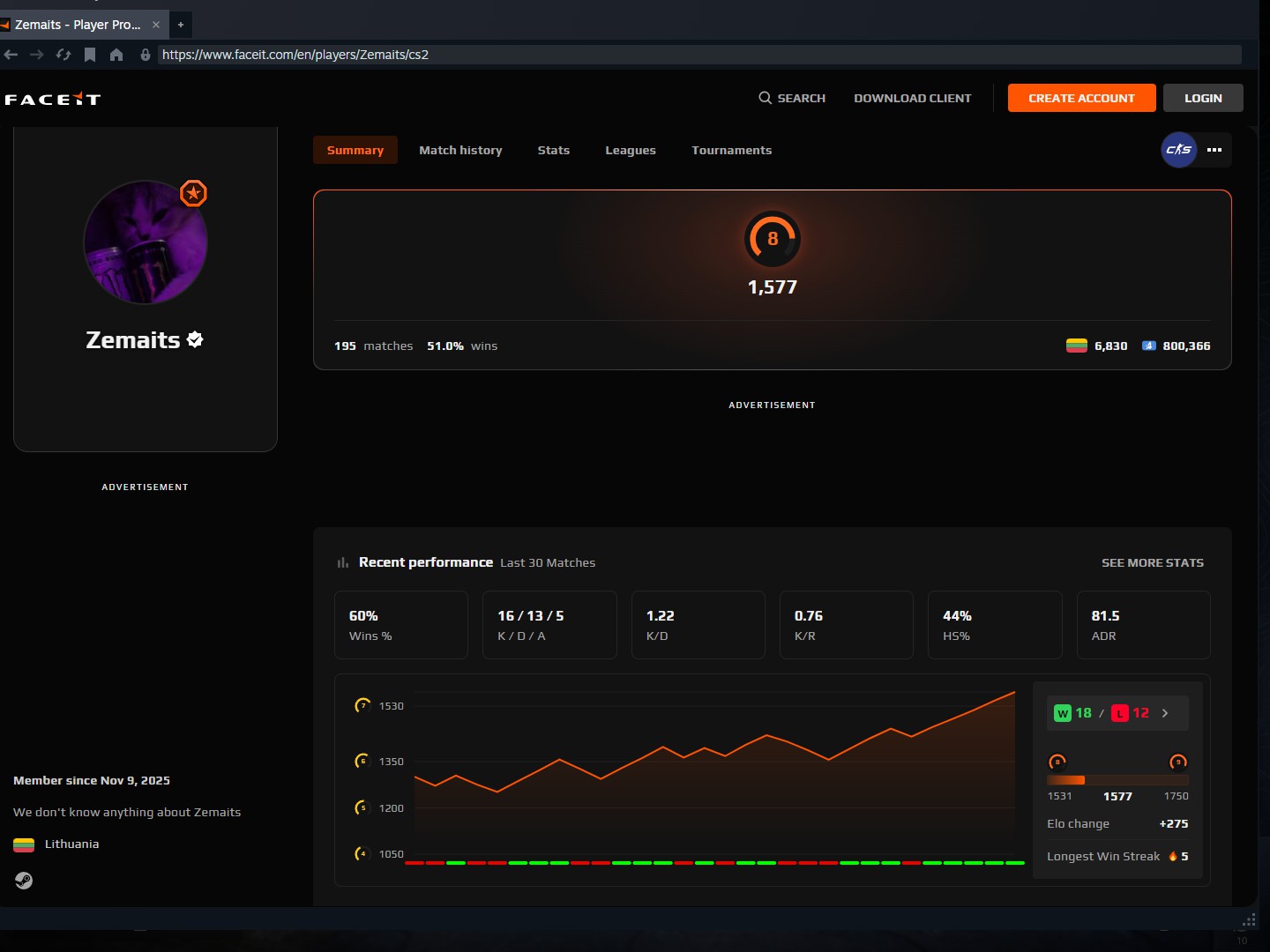Switch to the Summary tab
This screenshot has height=952, width=1270.
coord(355,150)
